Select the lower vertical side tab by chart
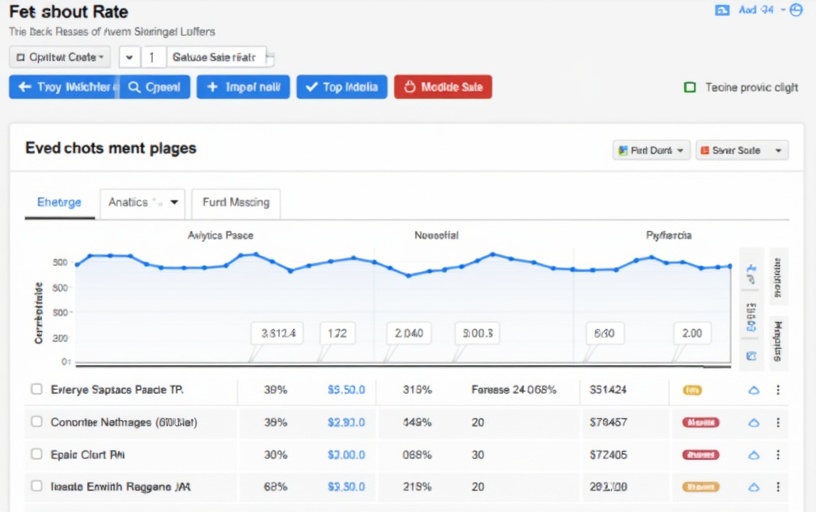This screenshot has width=816, height=512. [x=778, y=342]
